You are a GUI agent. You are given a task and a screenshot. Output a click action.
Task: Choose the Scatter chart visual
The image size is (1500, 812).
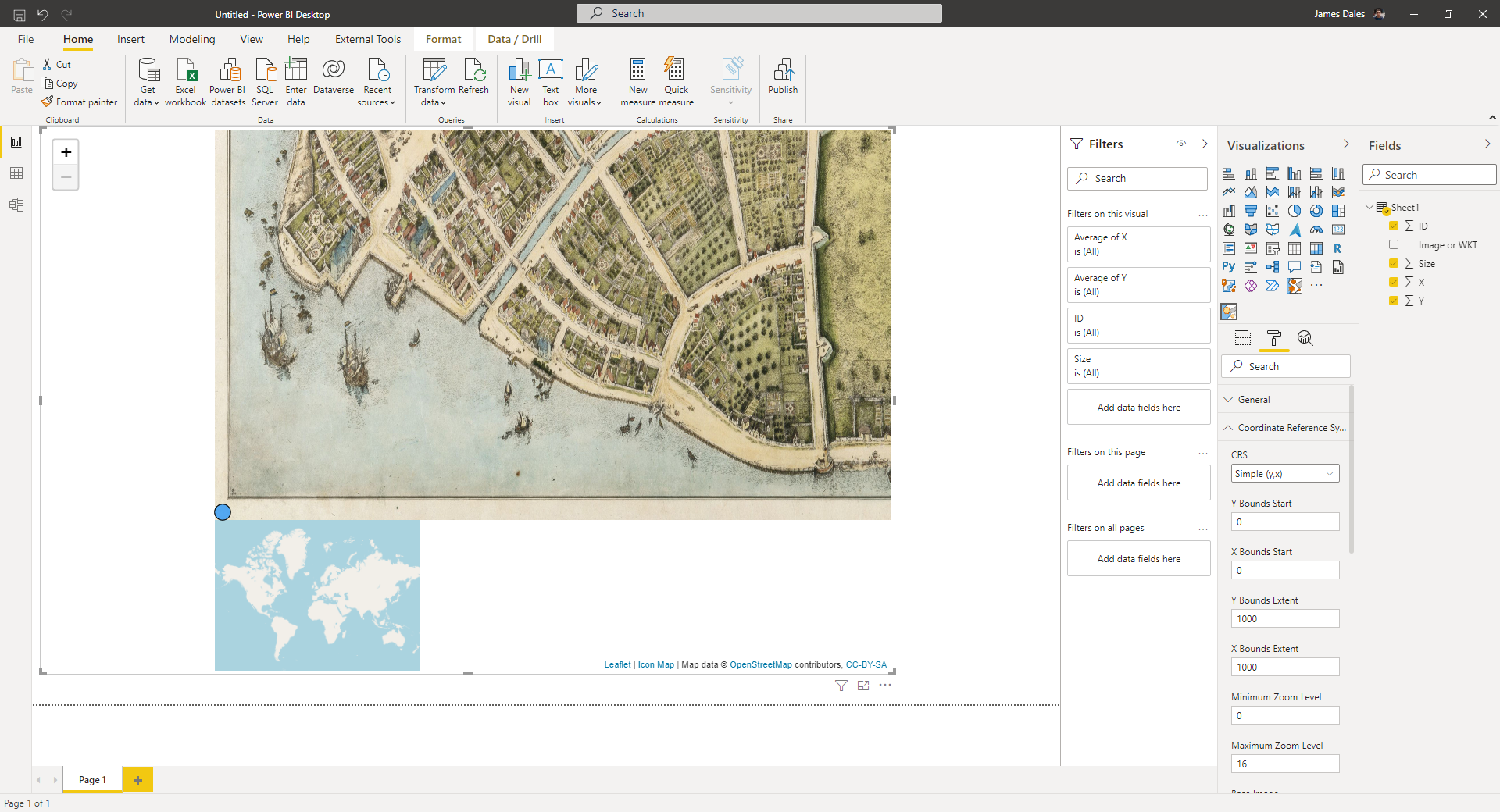[1273, 211]
